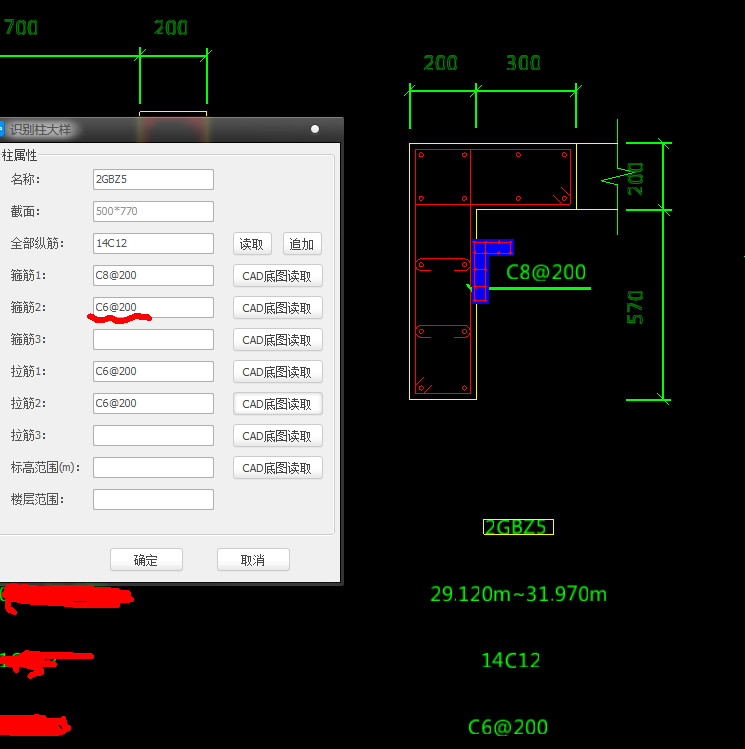Focus the empty 拉筋3 field
This screenshot has width=745, height=749.
click(x=153, y=436)
